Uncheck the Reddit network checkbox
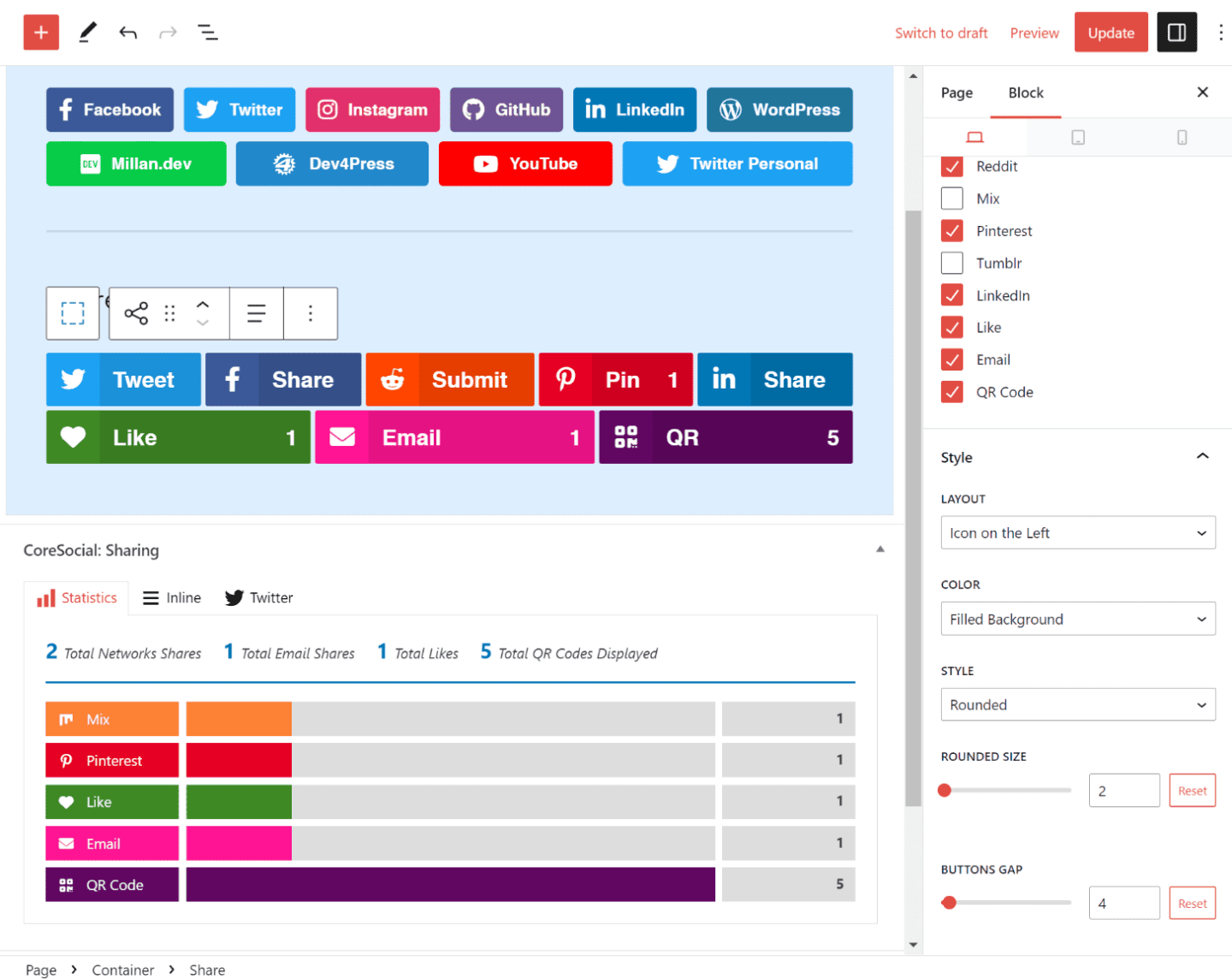The width and height of the screenshot is (1232, 979). tap(952, 166)
